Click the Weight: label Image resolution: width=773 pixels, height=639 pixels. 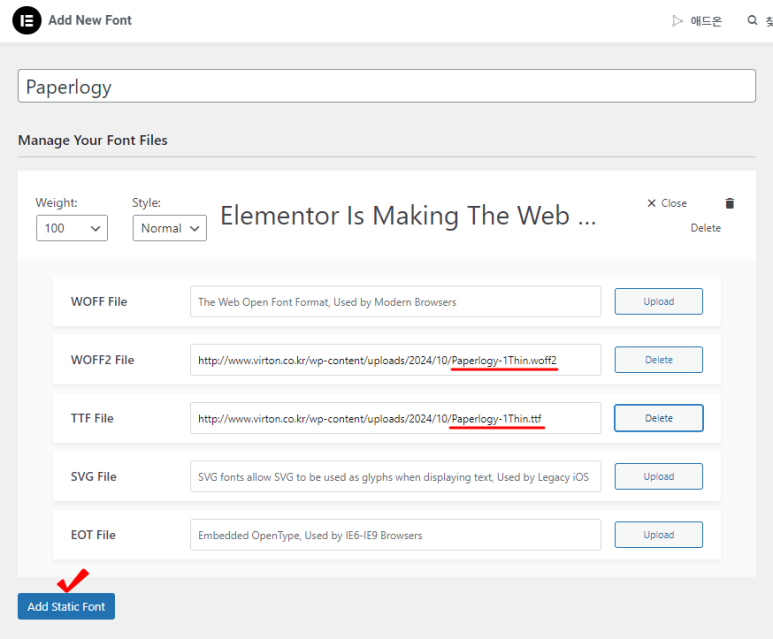tap(56, 203)
